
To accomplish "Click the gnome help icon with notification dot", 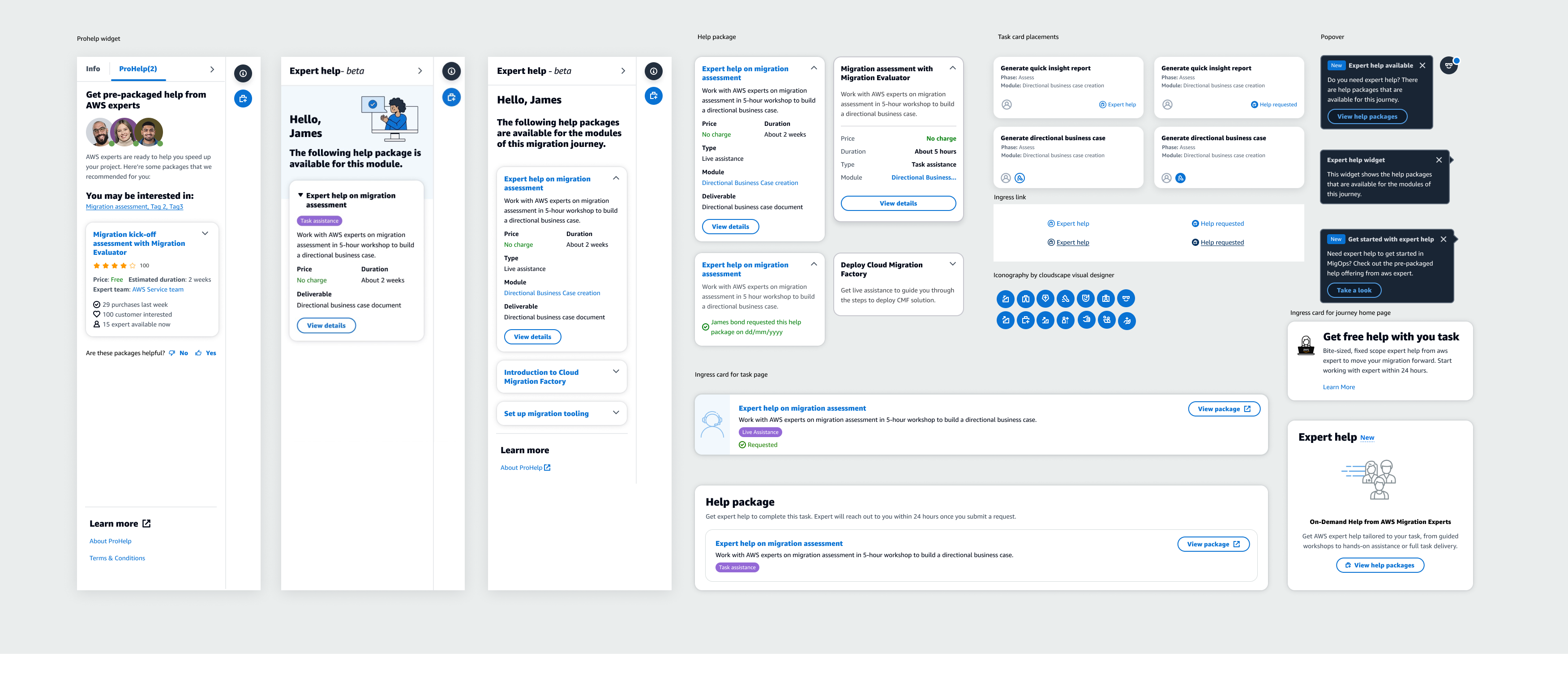I will [1450, 65].
